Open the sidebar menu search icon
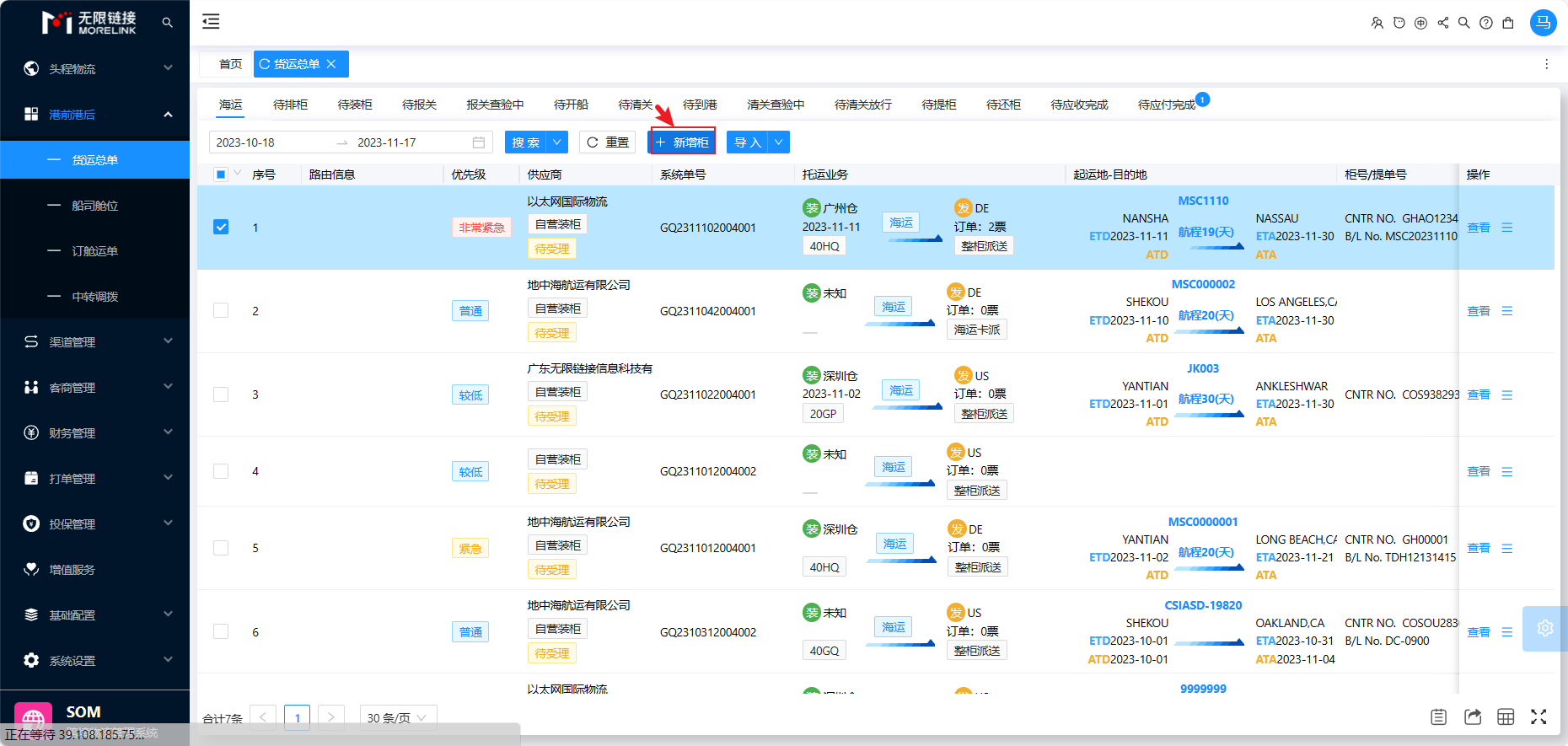Viewport: 1568px width, 746px height. pos(167,23)
